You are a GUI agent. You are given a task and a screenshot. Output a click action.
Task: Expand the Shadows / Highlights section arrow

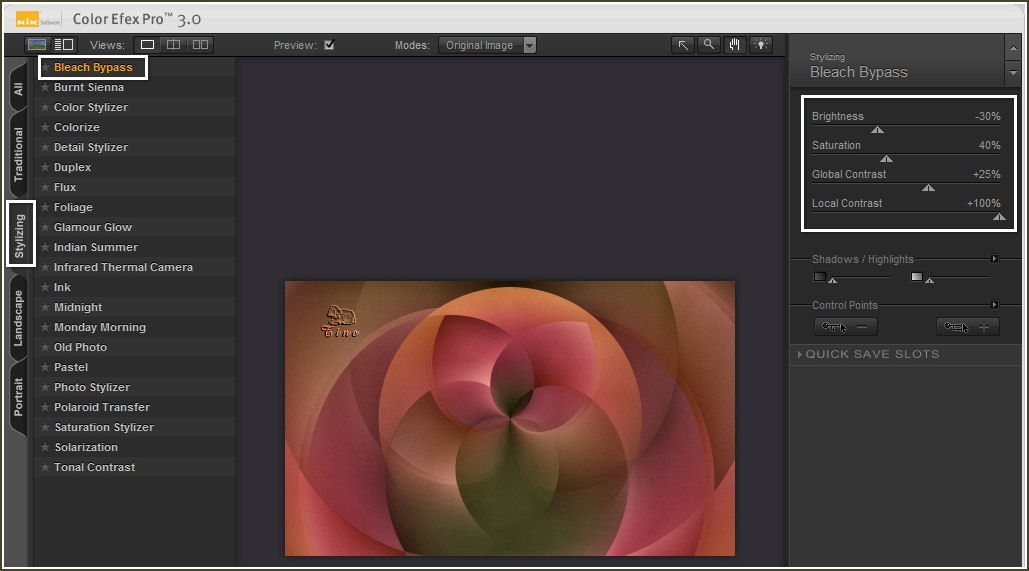coord(994,259)
